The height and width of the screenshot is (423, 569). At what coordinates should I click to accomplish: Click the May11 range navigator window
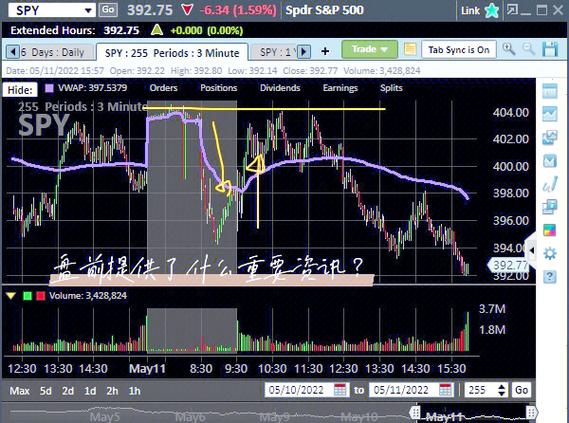click(x=473, y=413)
